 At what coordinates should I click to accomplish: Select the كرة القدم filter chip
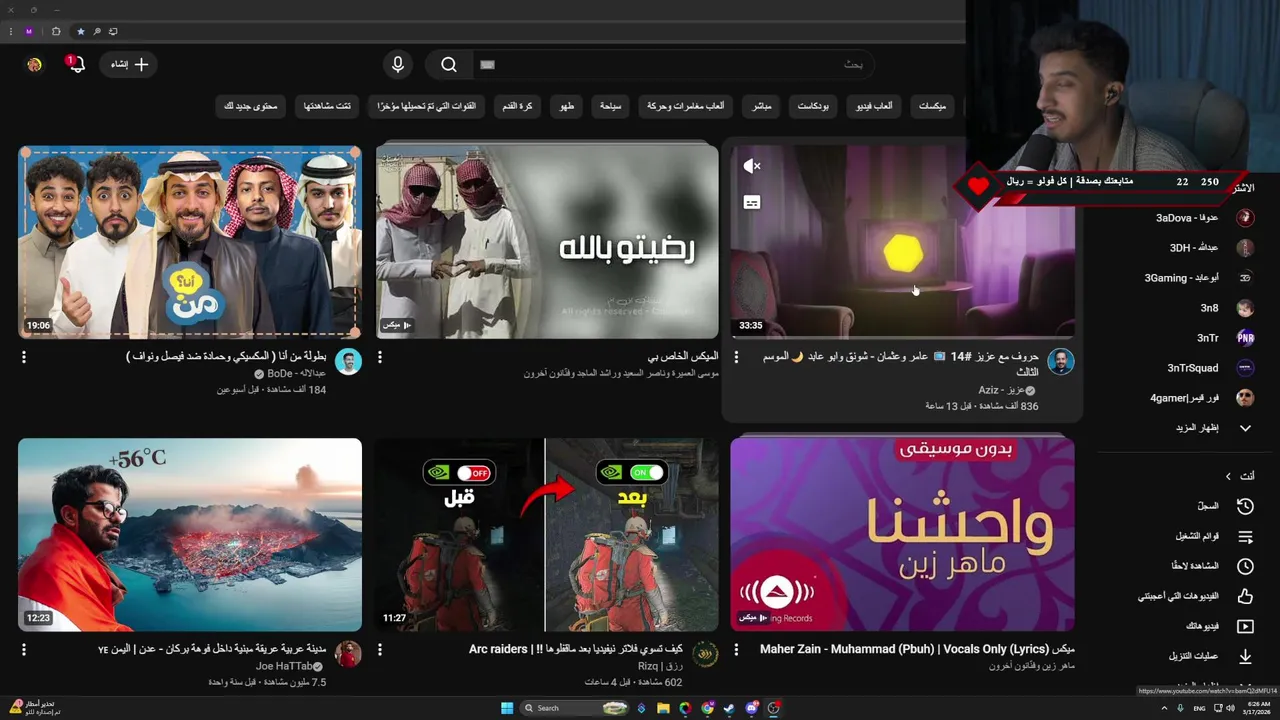[x=517, y=106]
